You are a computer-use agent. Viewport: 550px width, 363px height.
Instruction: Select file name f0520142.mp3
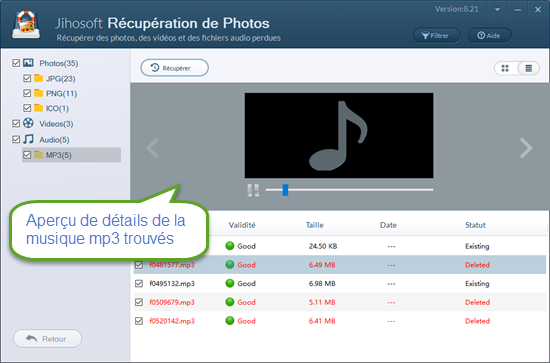click(x=172, y=321)
